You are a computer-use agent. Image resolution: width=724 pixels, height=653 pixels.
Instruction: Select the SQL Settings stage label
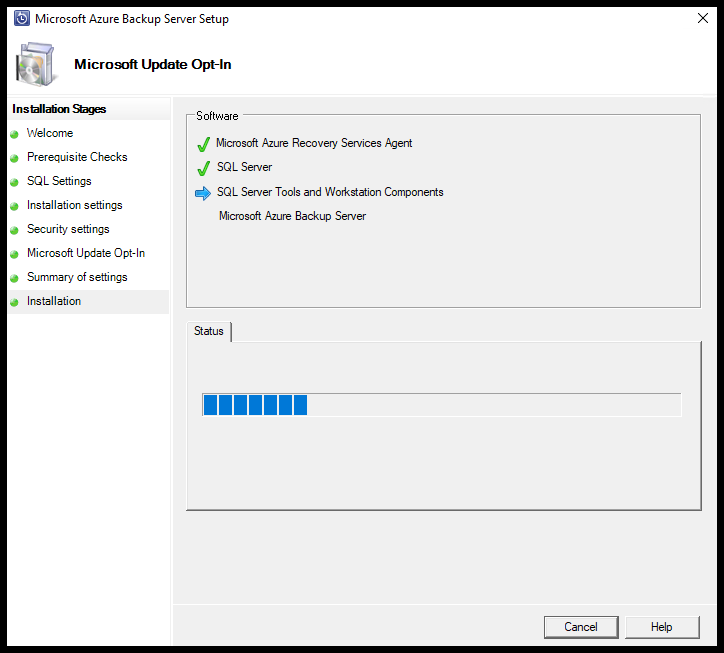(x=59, y=181)
